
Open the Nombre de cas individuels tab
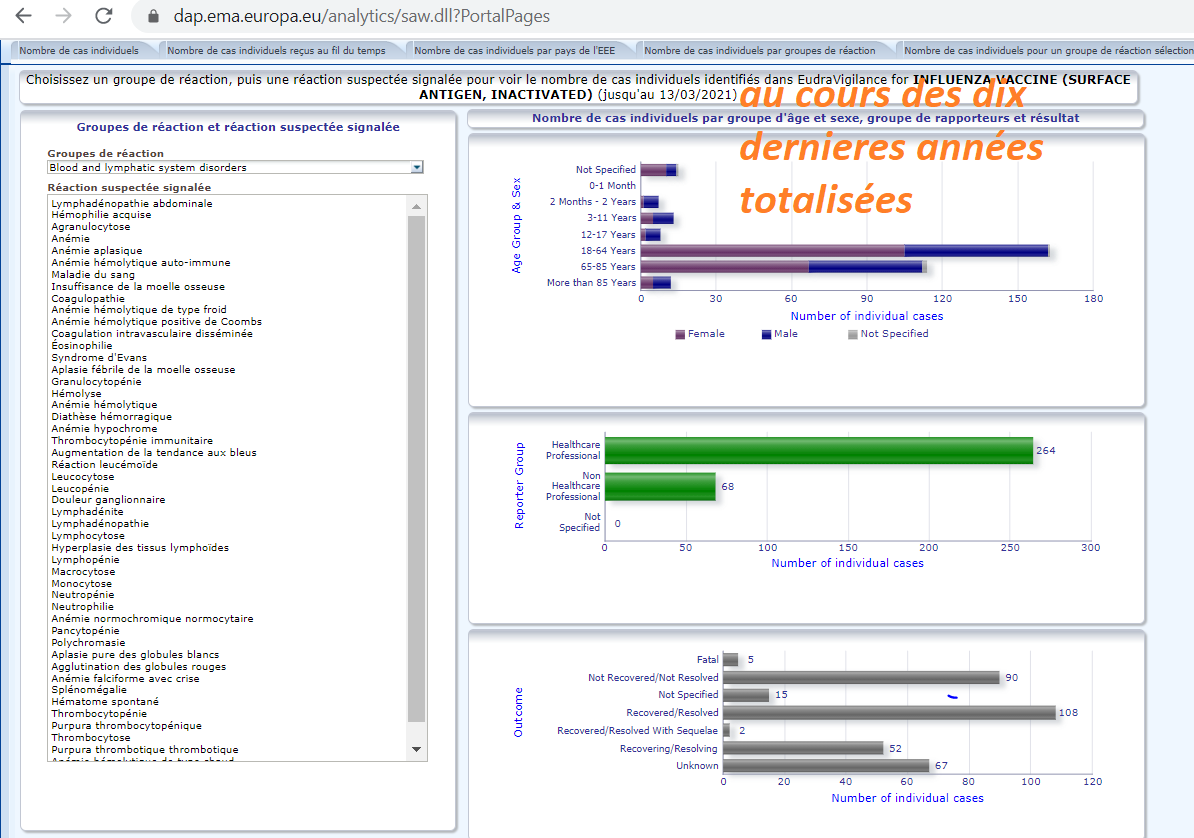78,50
